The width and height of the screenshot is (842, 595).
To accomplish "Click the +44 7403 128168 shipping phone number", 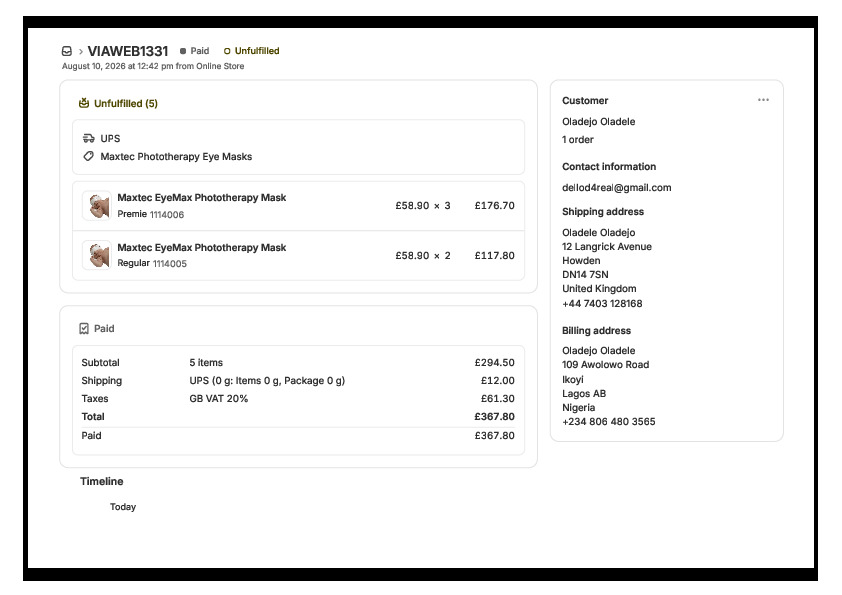I will (602, 303).
